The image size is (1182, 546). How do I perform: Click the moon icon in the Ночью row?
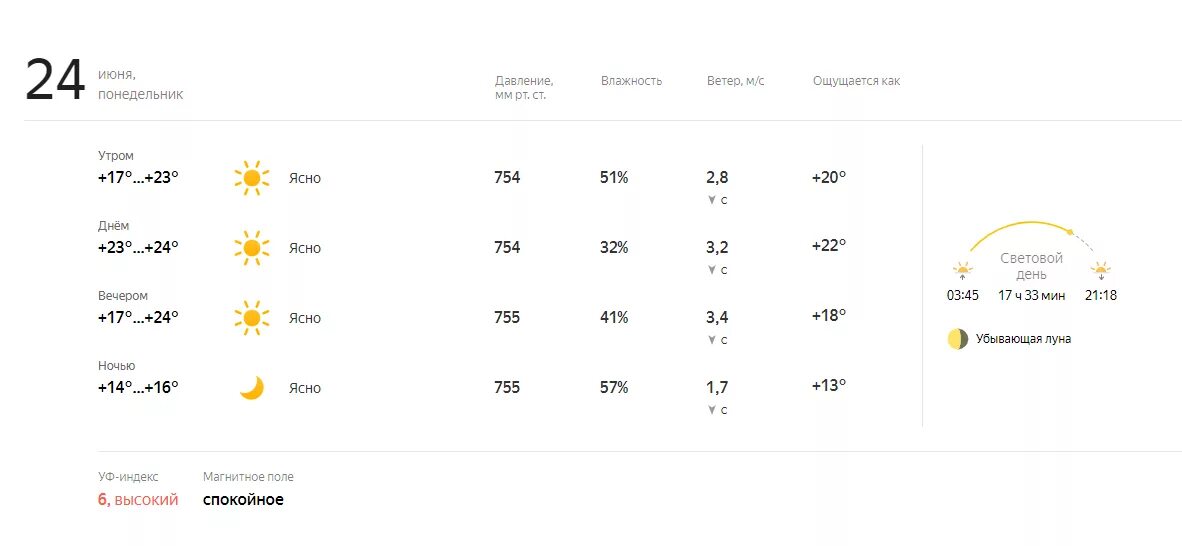pos(252,388)
